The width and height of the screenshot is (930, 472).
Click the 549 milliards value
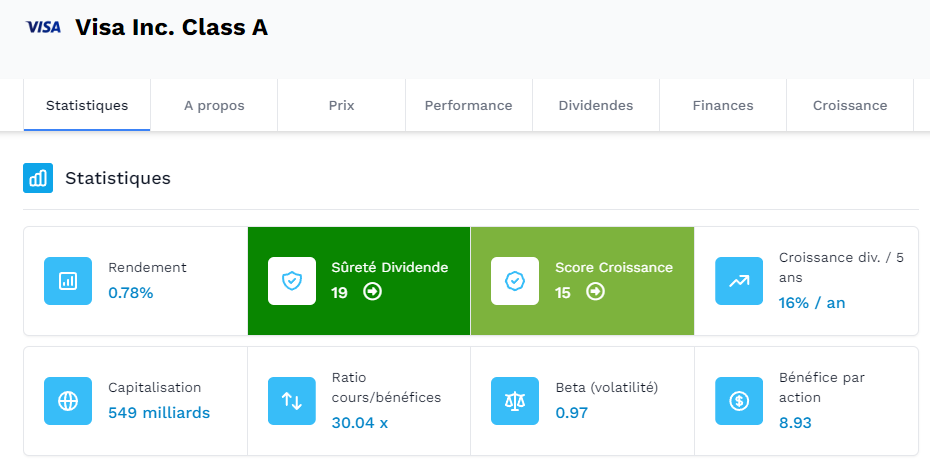tap(159, 413)
